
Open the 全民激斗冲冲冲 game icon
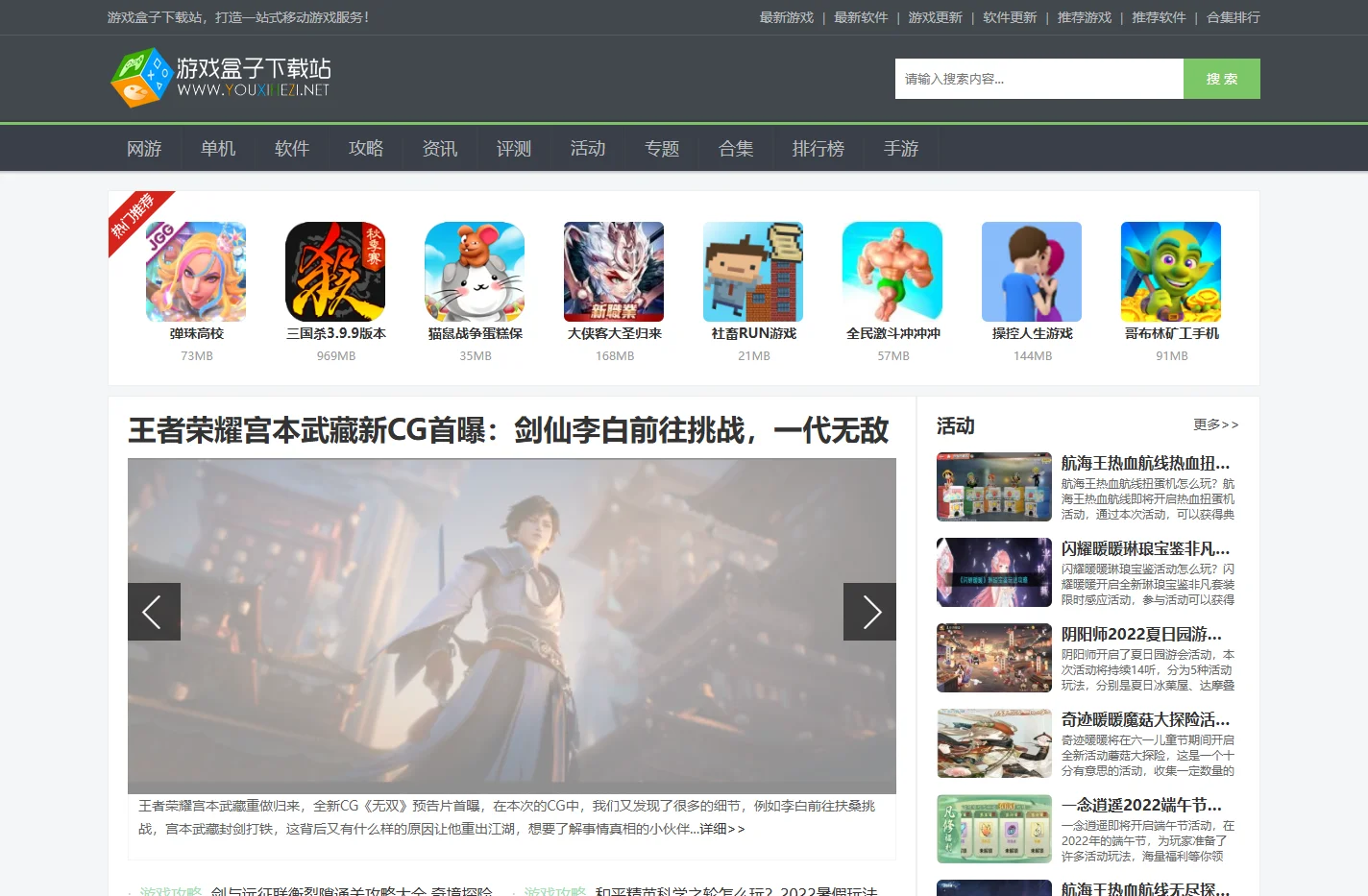892,272
